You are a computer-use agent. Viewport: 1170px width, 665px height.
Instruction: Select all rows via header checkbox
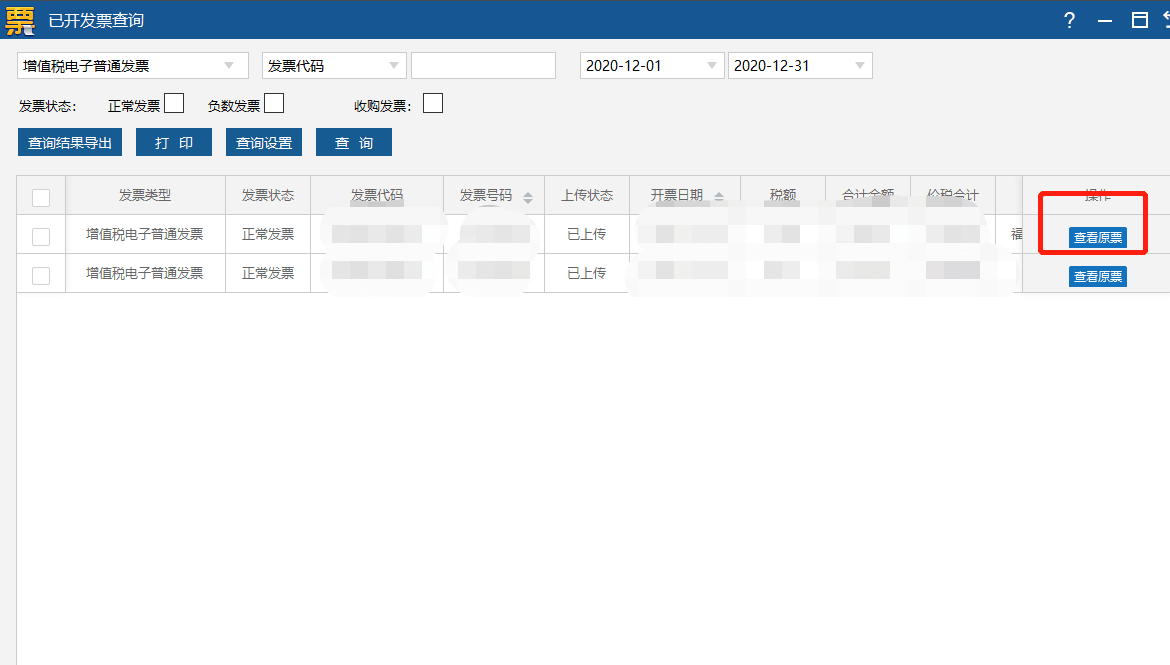click(41, 197)
